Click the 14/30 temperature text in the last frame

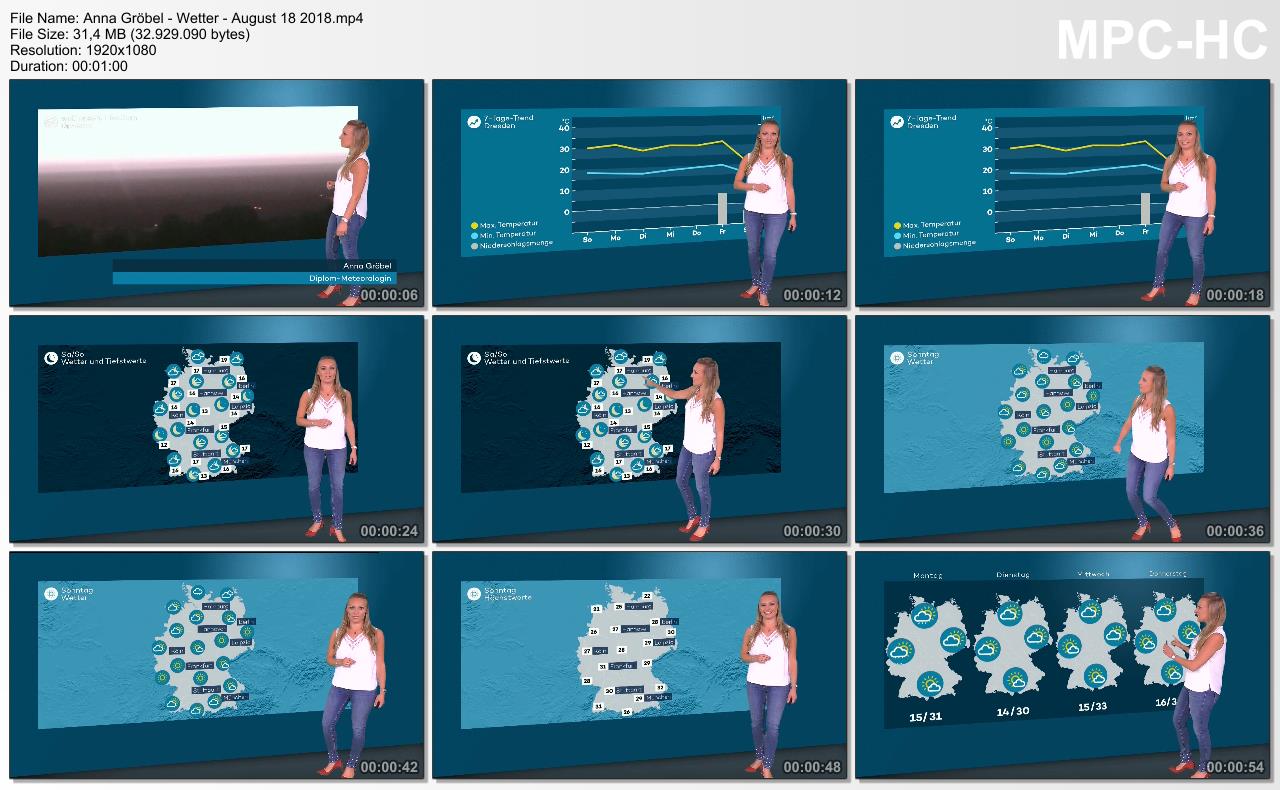click(1013, 711)
